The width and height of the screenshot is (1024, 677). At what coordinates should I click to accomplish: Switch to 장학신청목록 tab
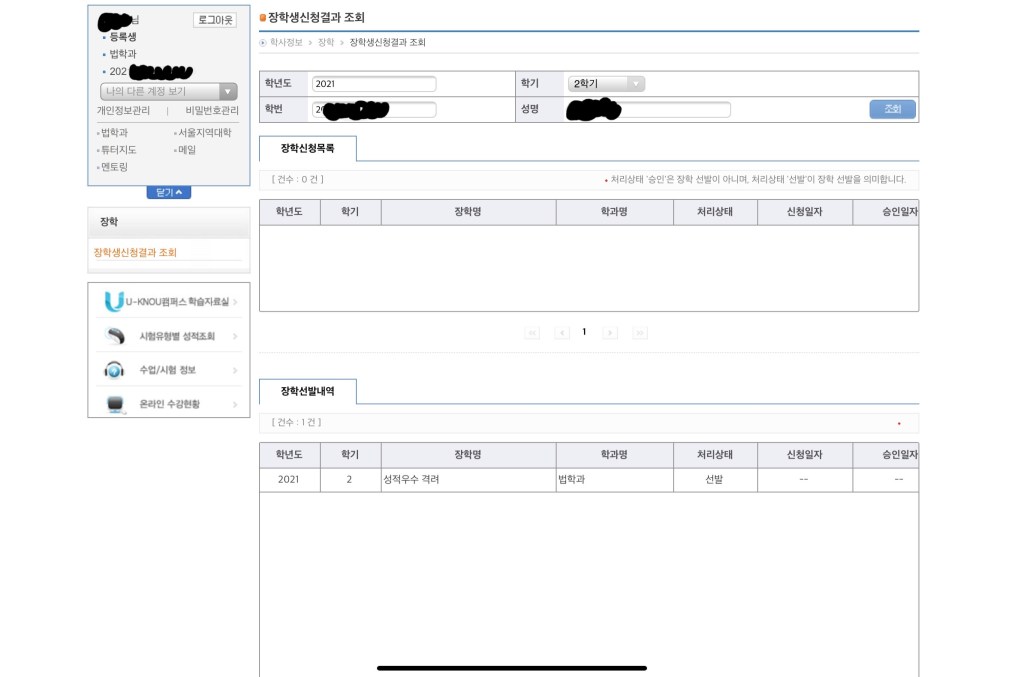[307, 148]
